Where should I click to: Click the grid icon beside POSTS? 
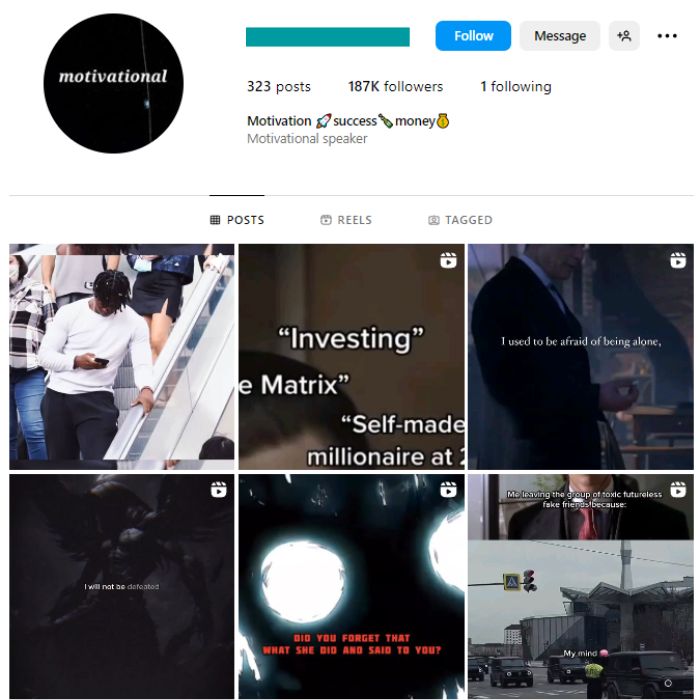215,220
